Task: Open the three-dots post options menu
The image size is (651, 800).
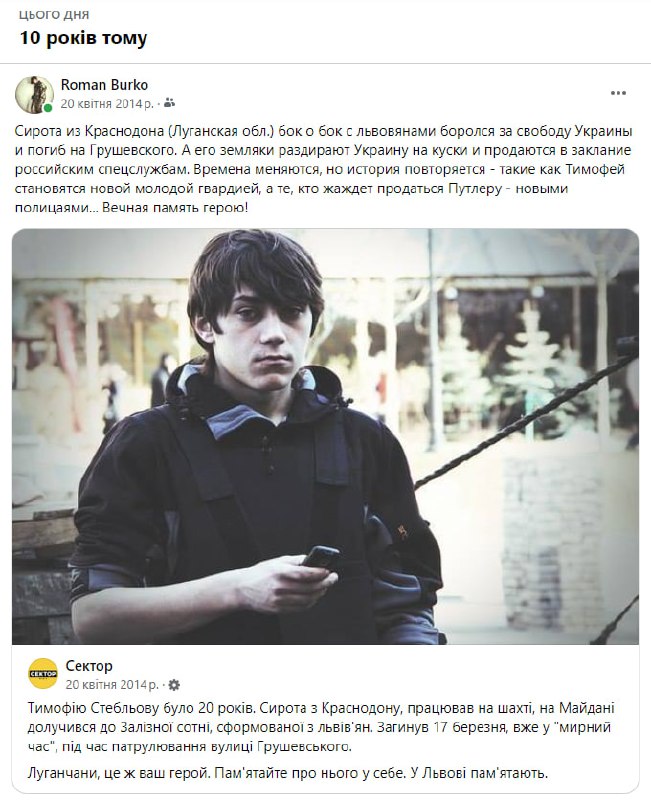Action: [x=618, y=93]
